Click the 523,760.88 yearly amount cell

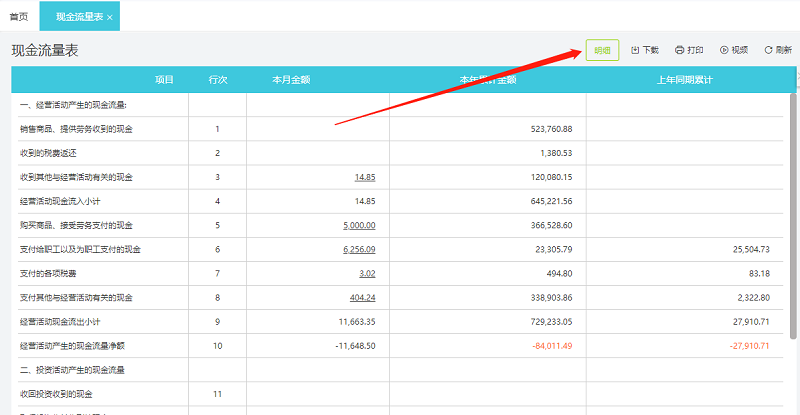pos(551,129)
